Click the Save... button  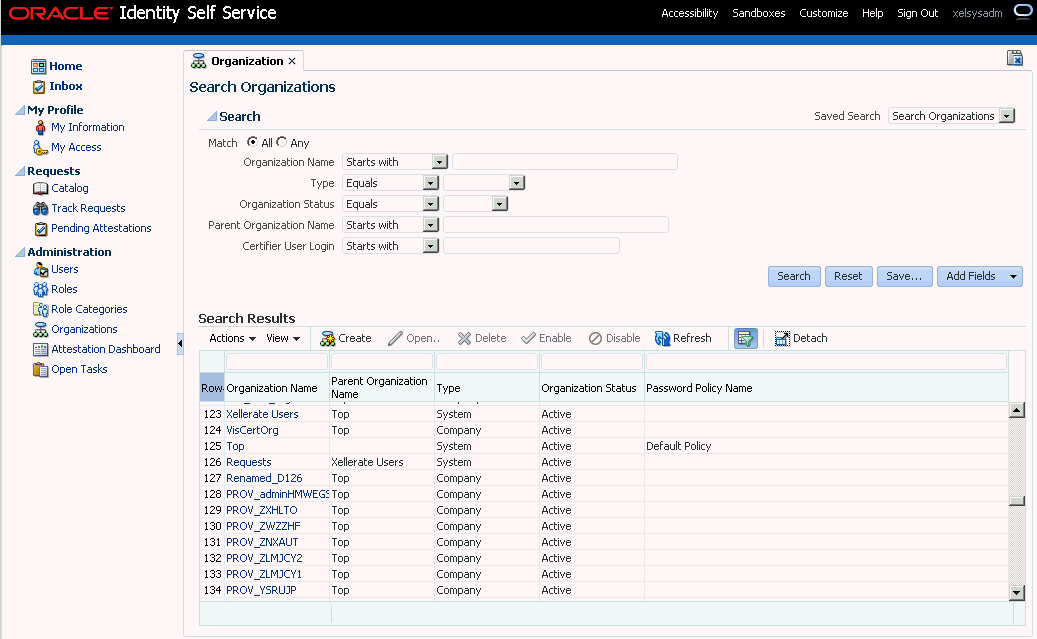point(904,277)
